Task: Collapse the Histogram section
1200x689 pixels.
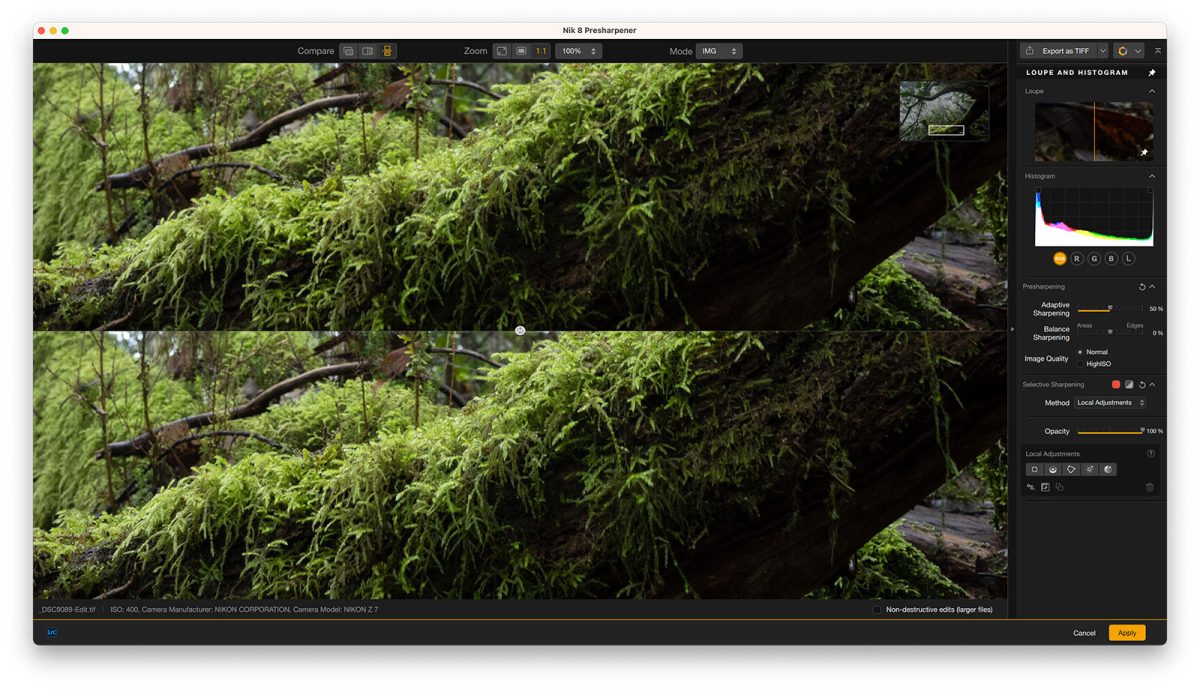Action: click(x=1151, y=176)
